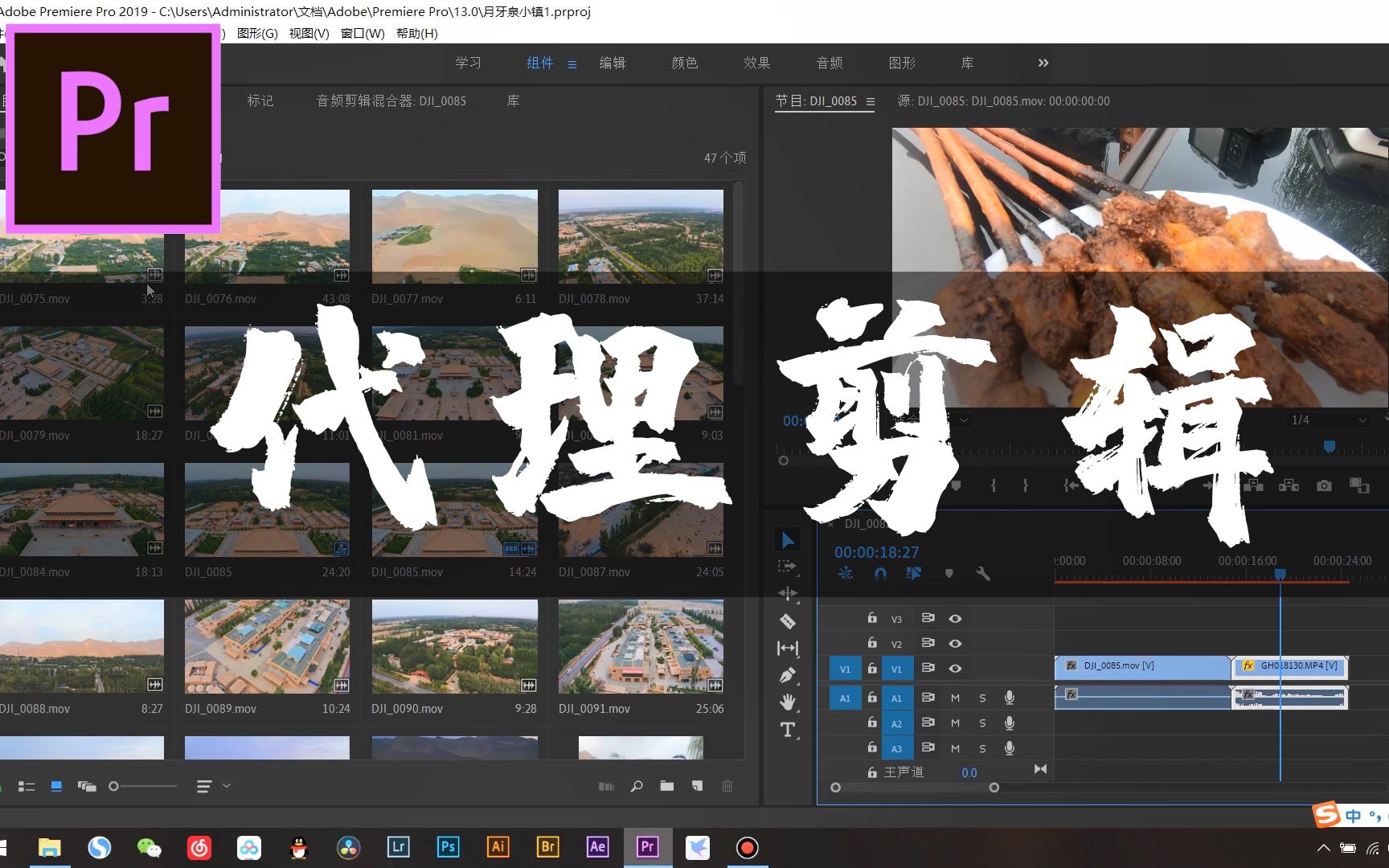Switch project panel to list view
1389x868 pixels.
[27, 786]
